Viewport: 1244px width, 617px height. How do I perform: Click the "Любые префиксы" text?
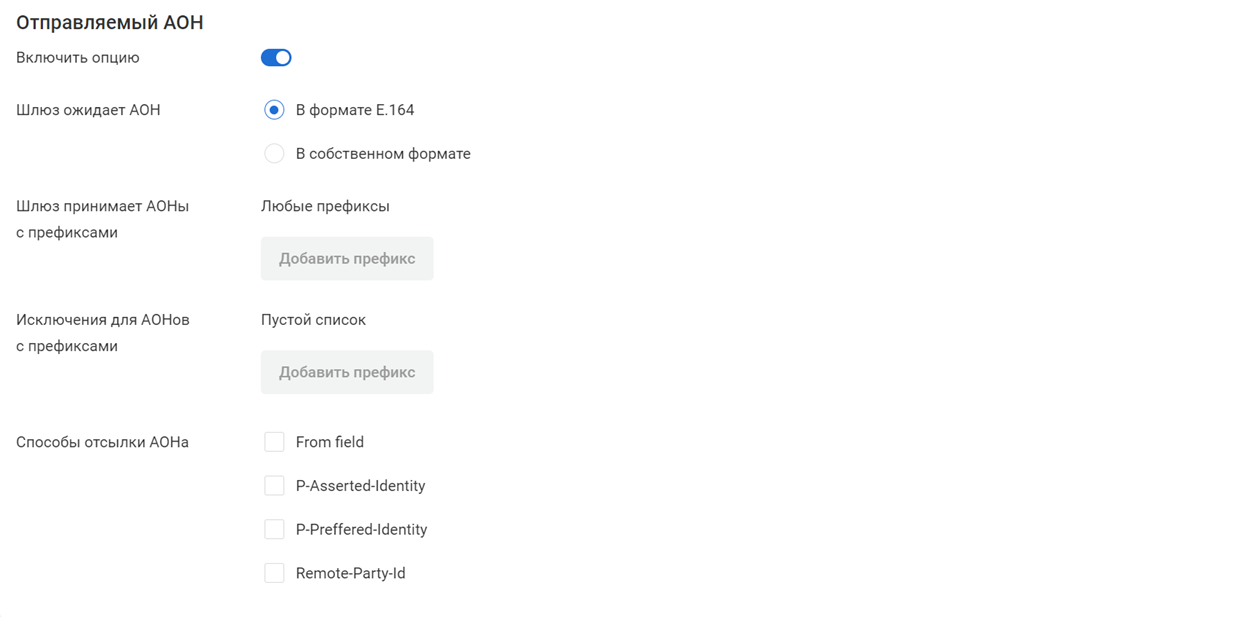click(x=325, y=206)
